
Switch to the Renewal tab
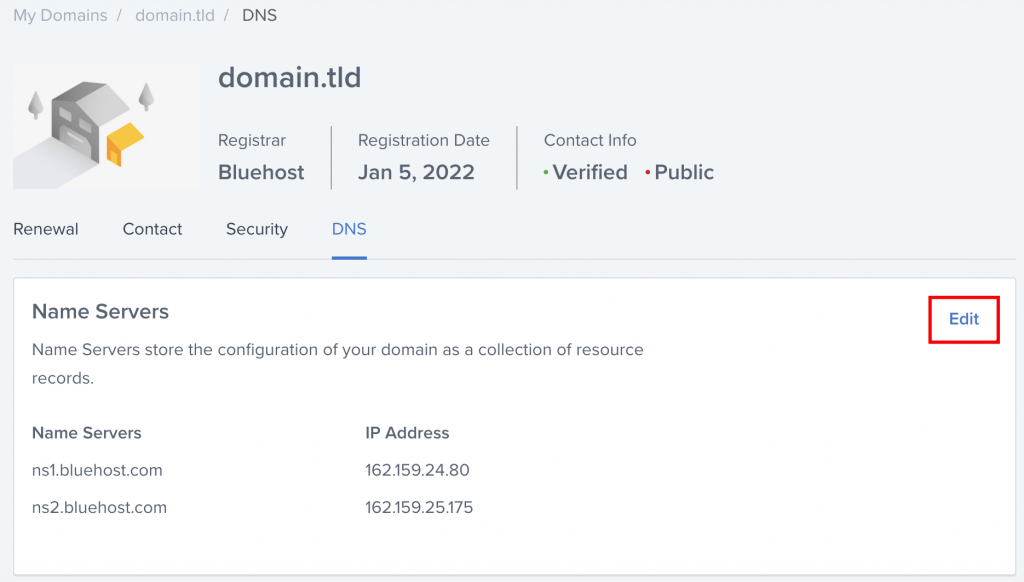(46, 229)
